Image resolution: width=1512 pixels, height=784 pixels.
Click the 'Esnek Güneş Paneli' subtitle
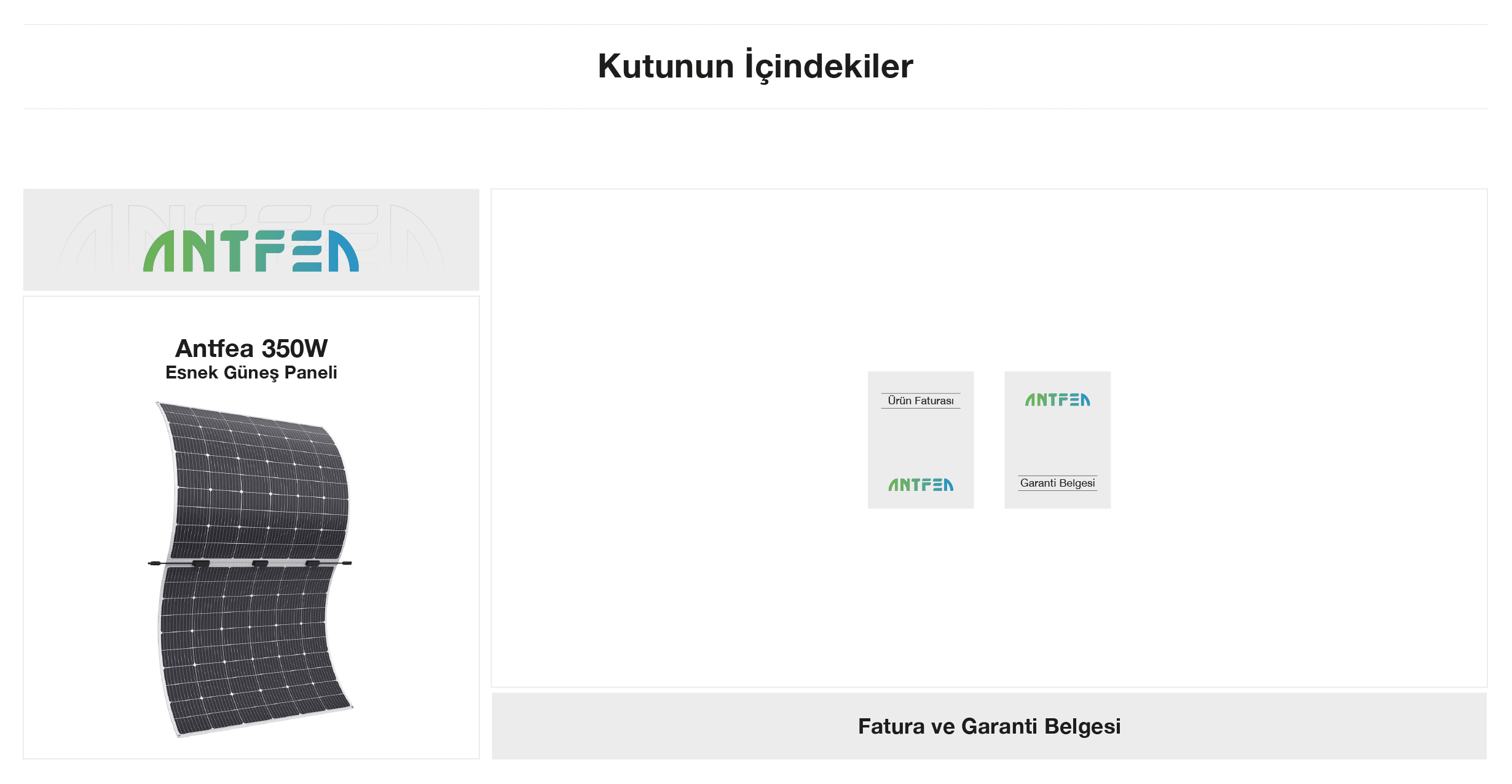pos(251,373)
